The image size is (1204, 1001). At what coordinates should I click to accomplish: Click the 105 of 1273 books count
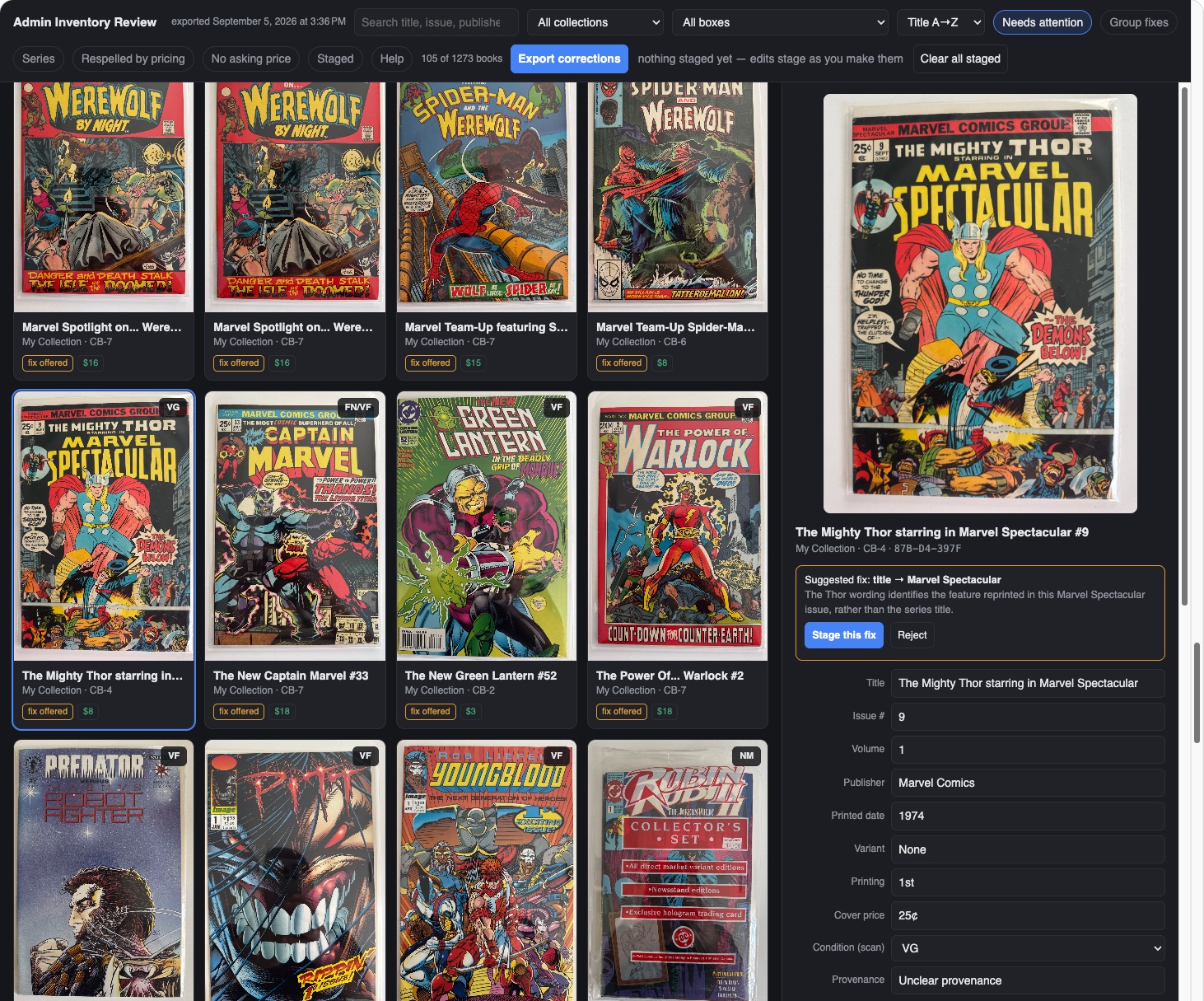point(462,58)
